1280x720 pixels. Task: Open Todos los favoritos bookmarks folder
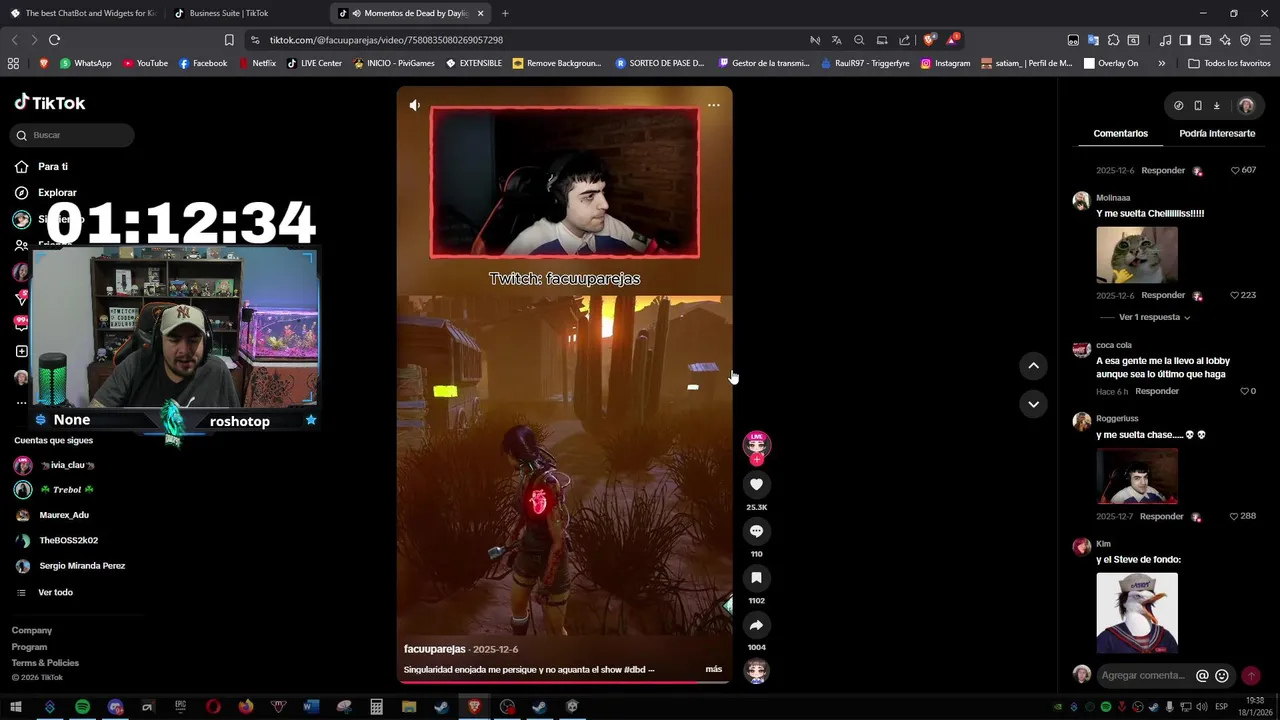[x=1229, y=63]
